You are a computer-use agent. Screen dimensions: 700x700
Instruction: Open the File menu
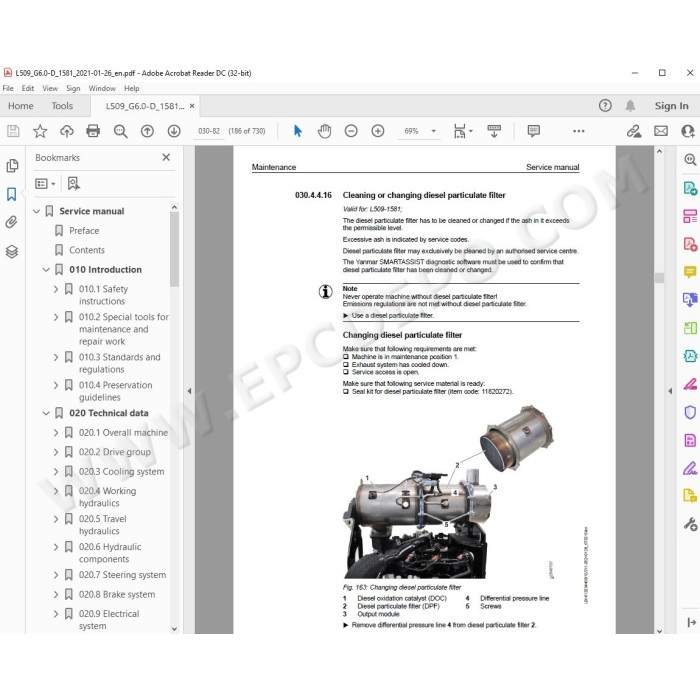[8, 88]
